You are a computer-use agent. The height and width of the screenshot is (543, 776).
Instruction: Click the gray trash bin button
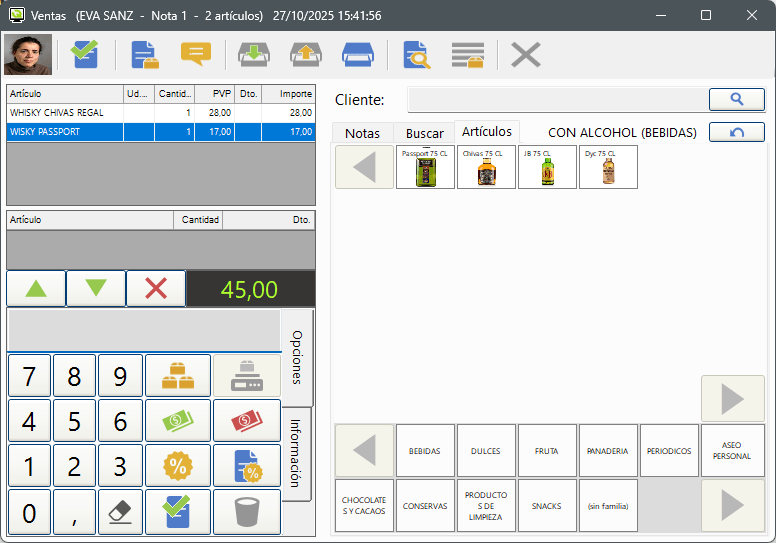click(x=246, y=511)
